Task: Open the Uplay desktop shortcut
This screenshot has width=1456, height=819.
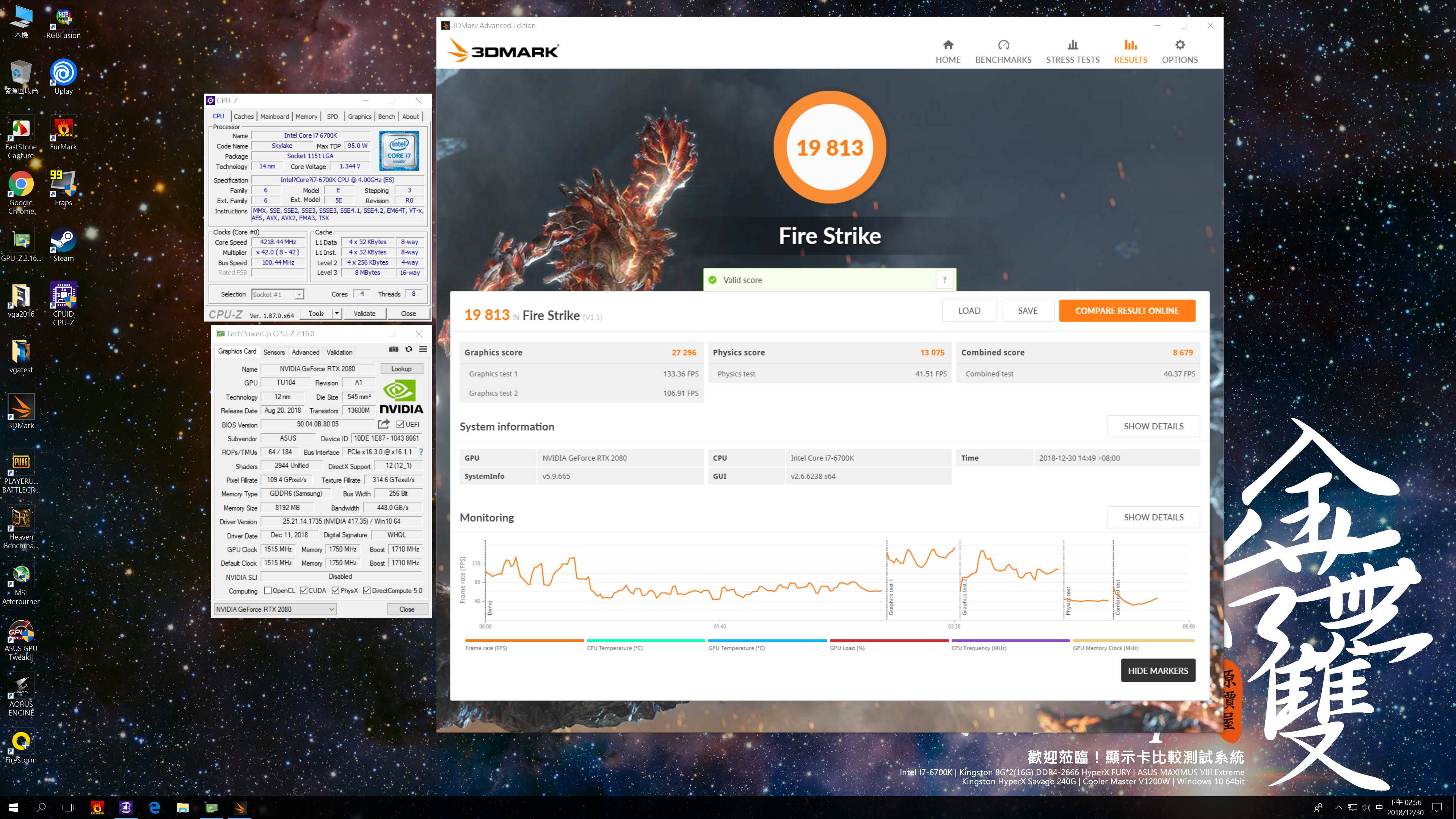Action: click(63, 77)
